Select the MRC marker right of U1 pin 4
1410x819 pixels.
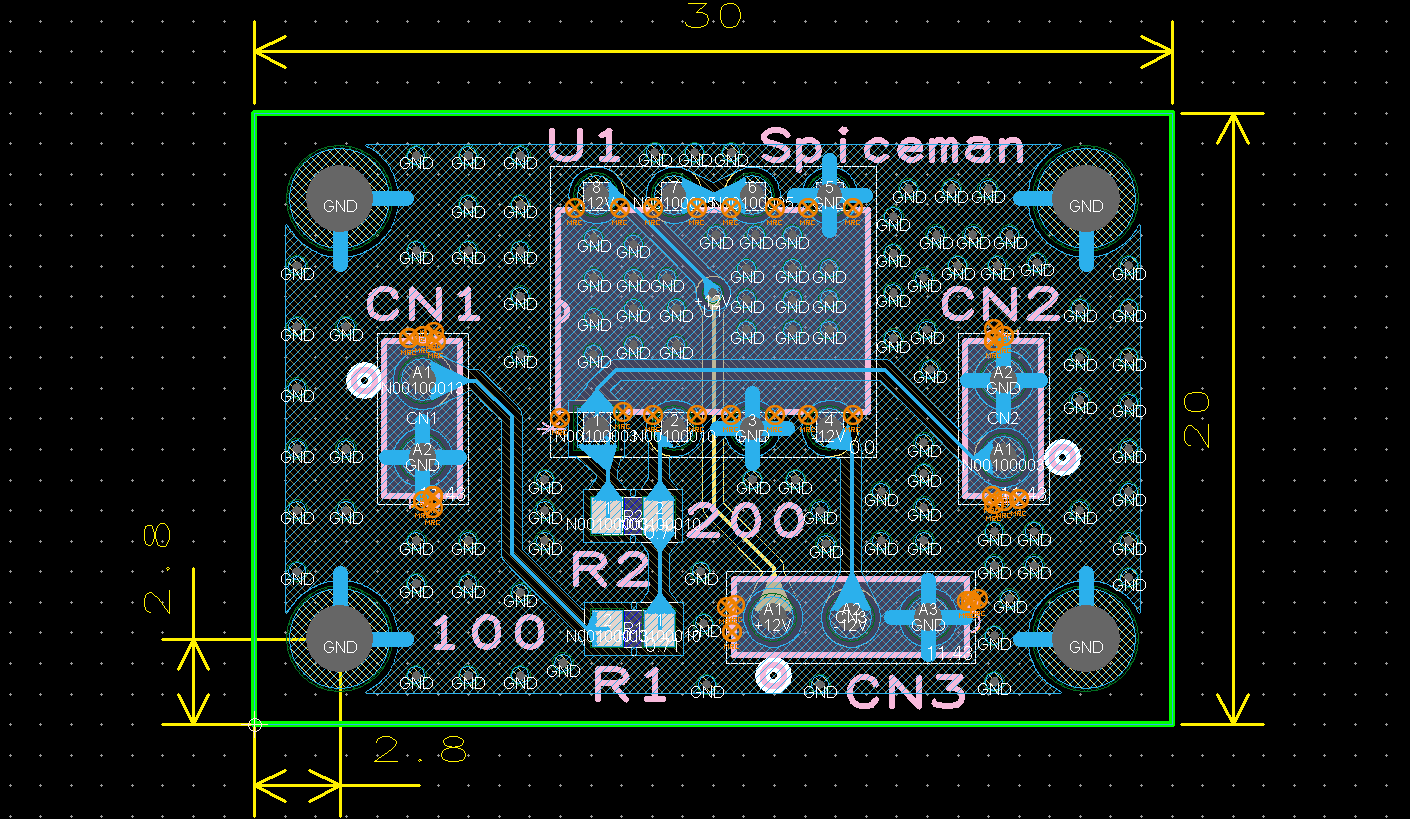tap(852, 417)
